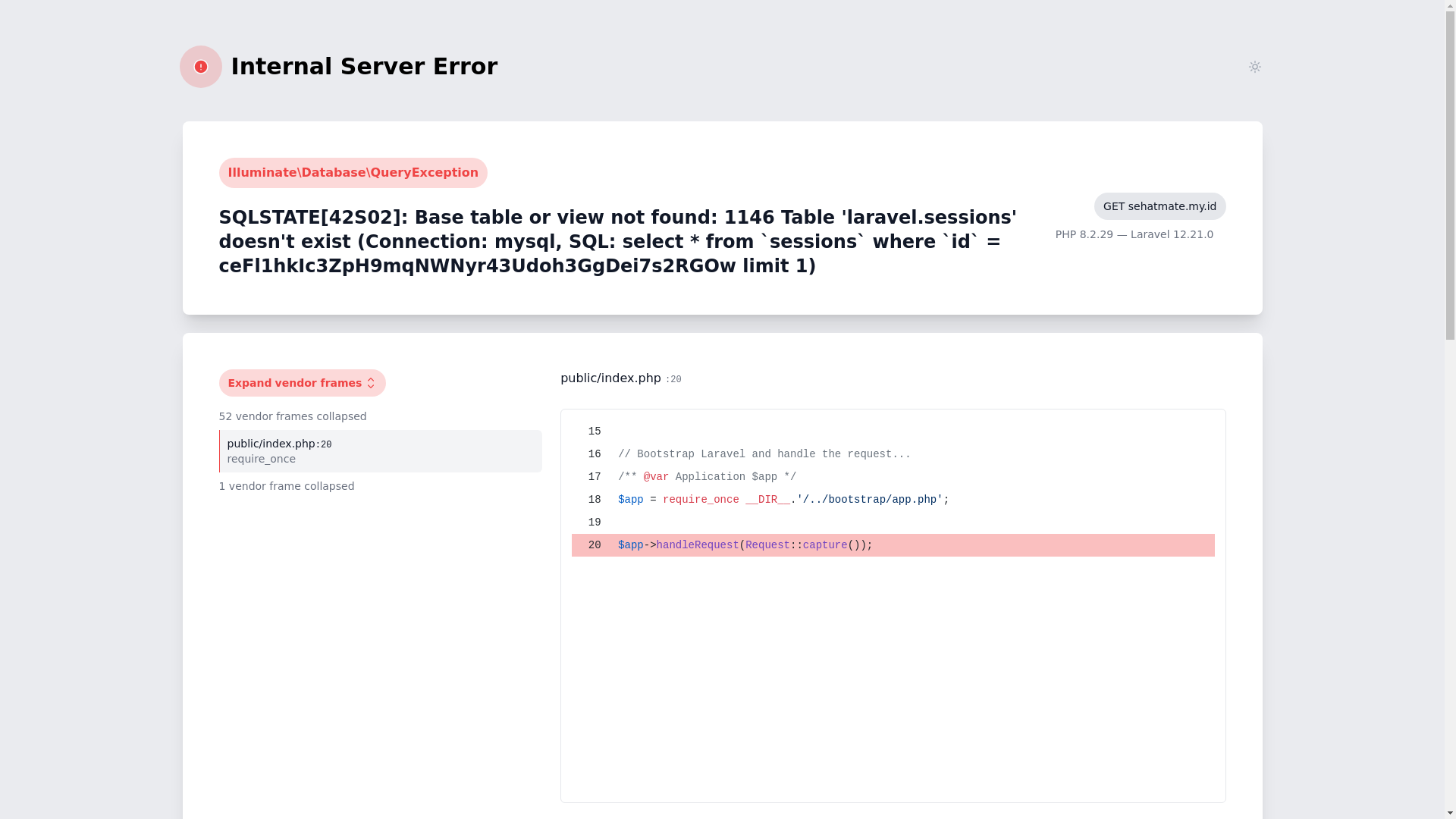Click the GET sehatmate.my.id badge
The height and width of the screenshot is (819, 1456).
point(1159,206)
